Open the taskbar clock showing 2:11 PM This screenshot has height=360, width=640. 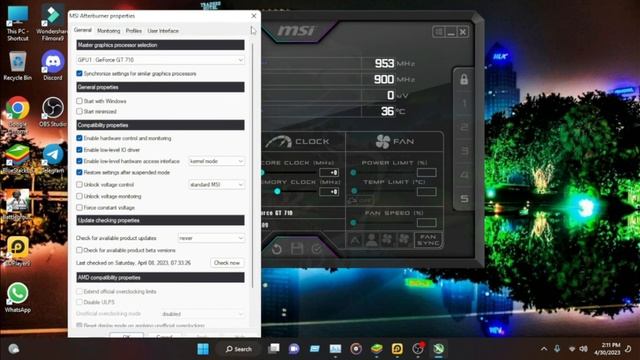pyautogui.click(x=607, y=349)
